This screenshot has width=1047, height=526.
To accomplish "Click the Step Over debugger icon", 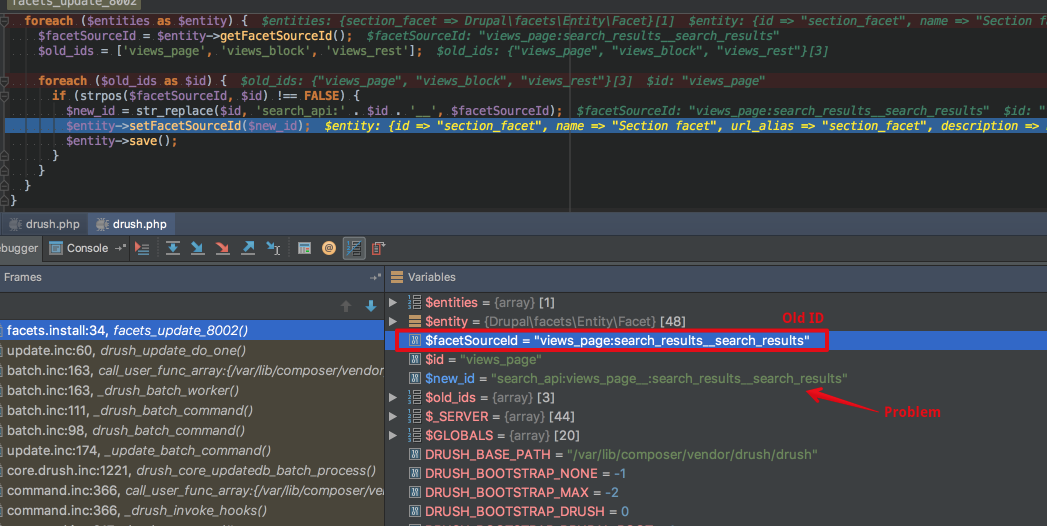I will click(x=172, y=248).
